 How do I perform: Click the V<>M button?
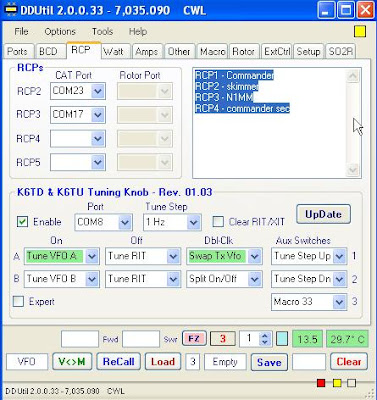[72, 362]
